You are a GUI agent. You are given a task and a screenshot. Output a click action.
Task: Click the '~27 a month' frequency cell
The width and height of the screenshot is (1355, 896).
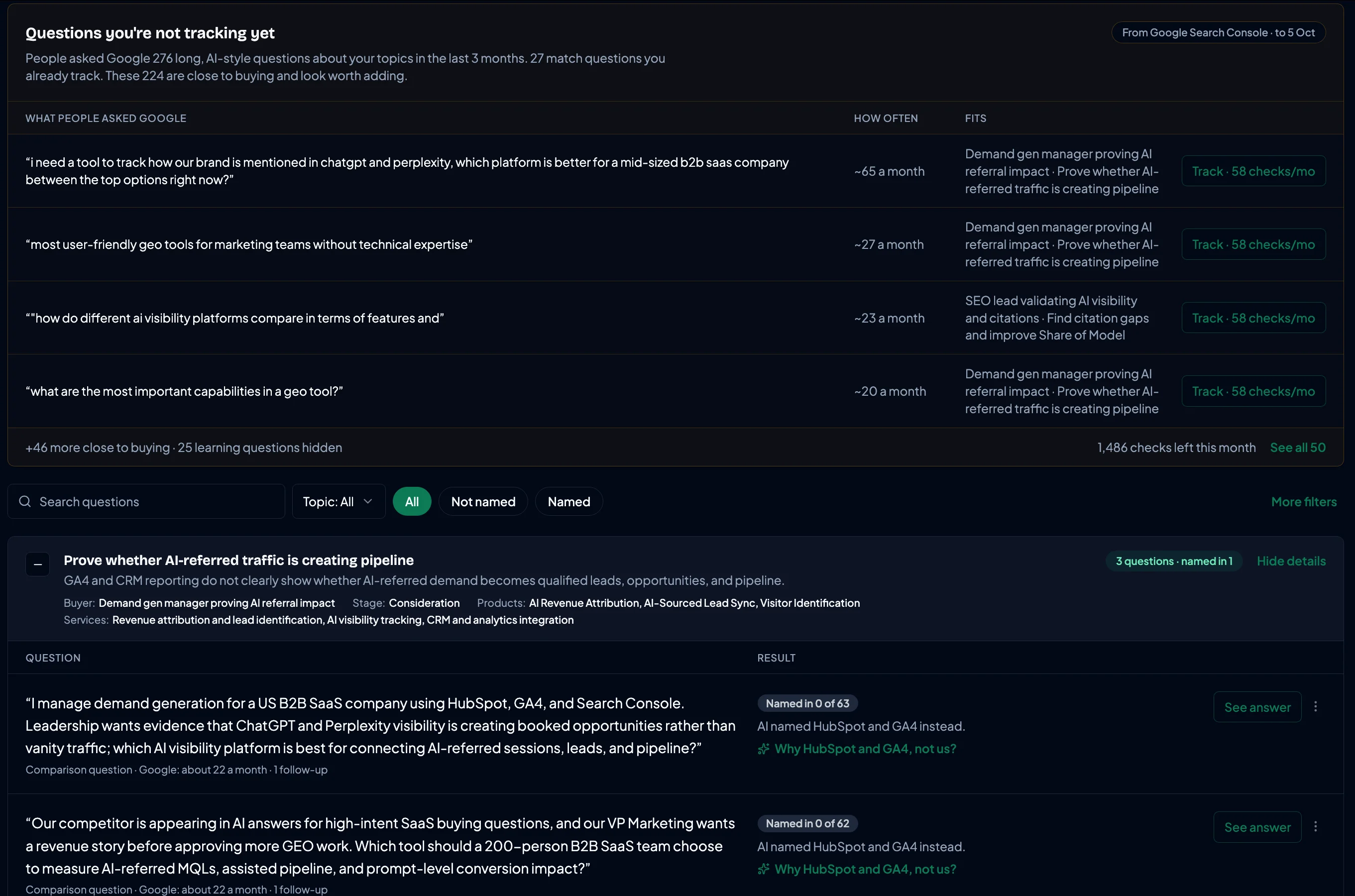(x=889, y=244)
